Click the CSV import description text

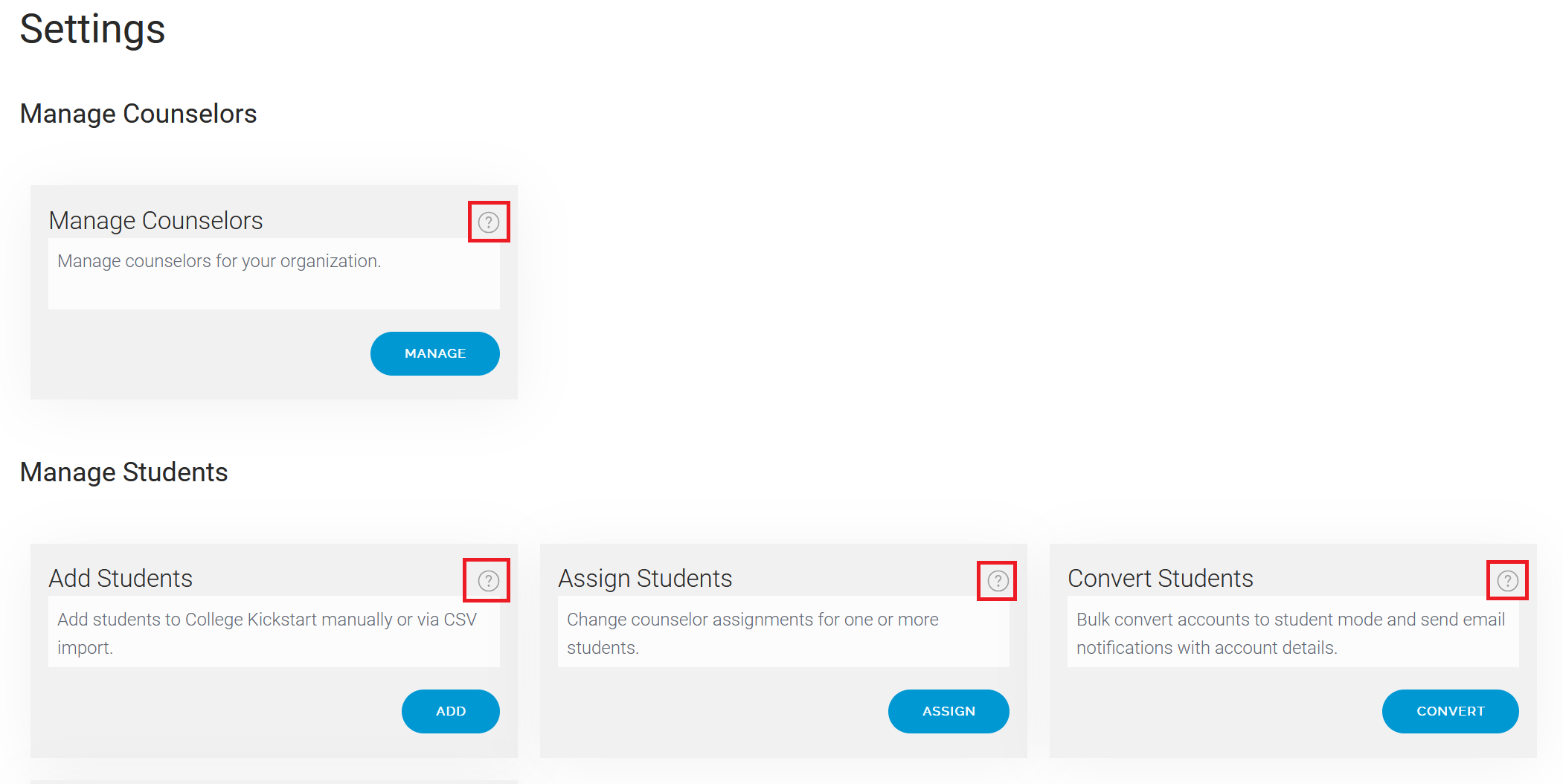(x=267, y=633)
